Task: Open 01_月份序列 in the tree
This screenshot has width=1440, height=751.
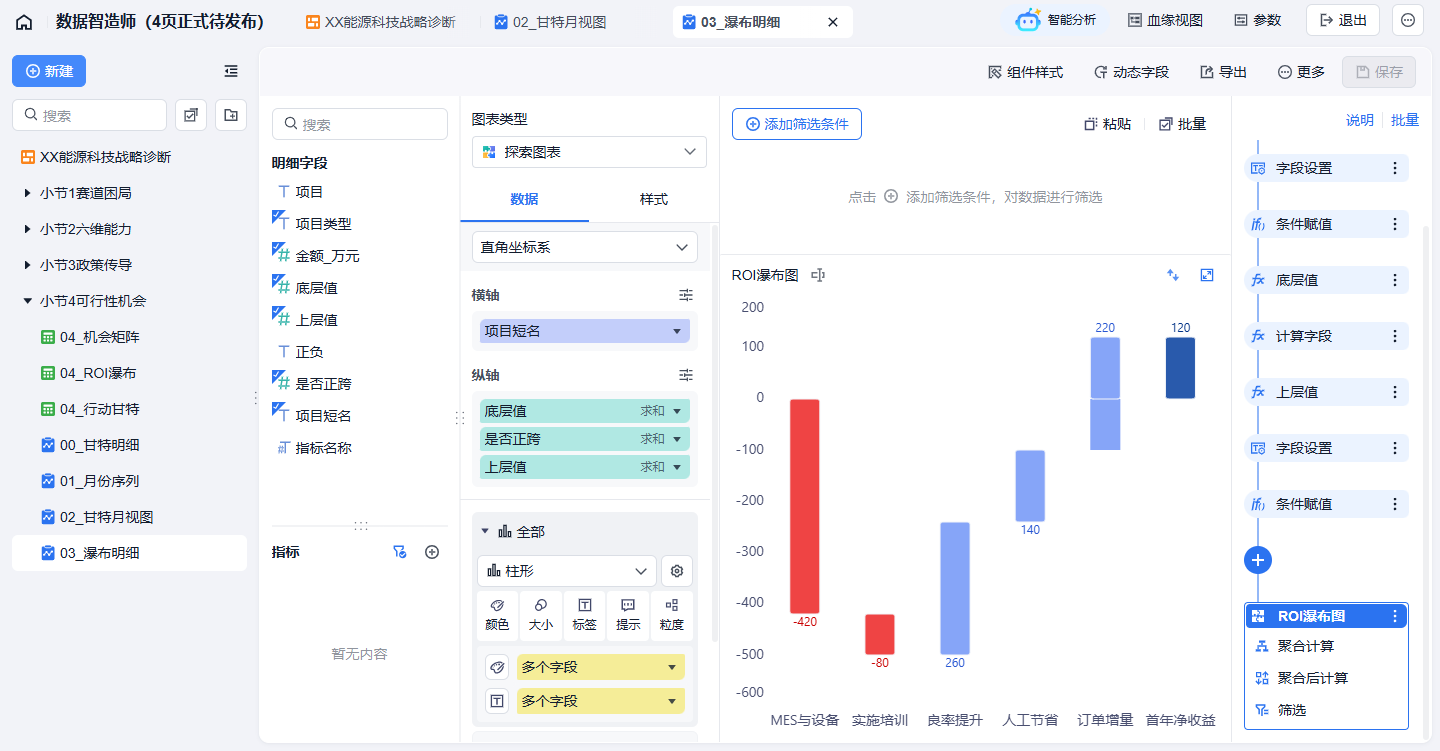Action: 129,481
